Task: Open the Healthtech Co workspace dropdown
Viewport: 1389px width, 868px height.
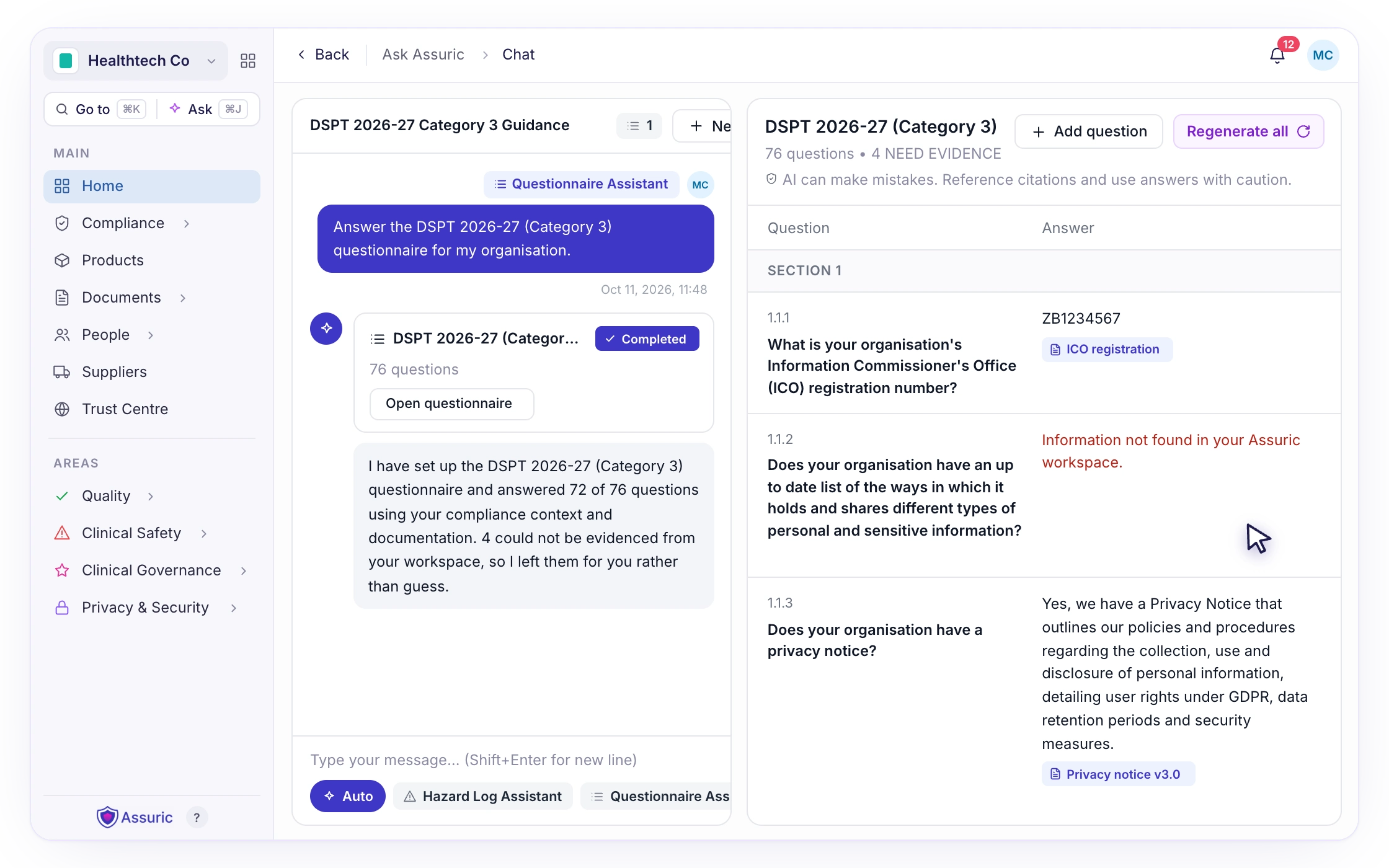Action: 136,61
